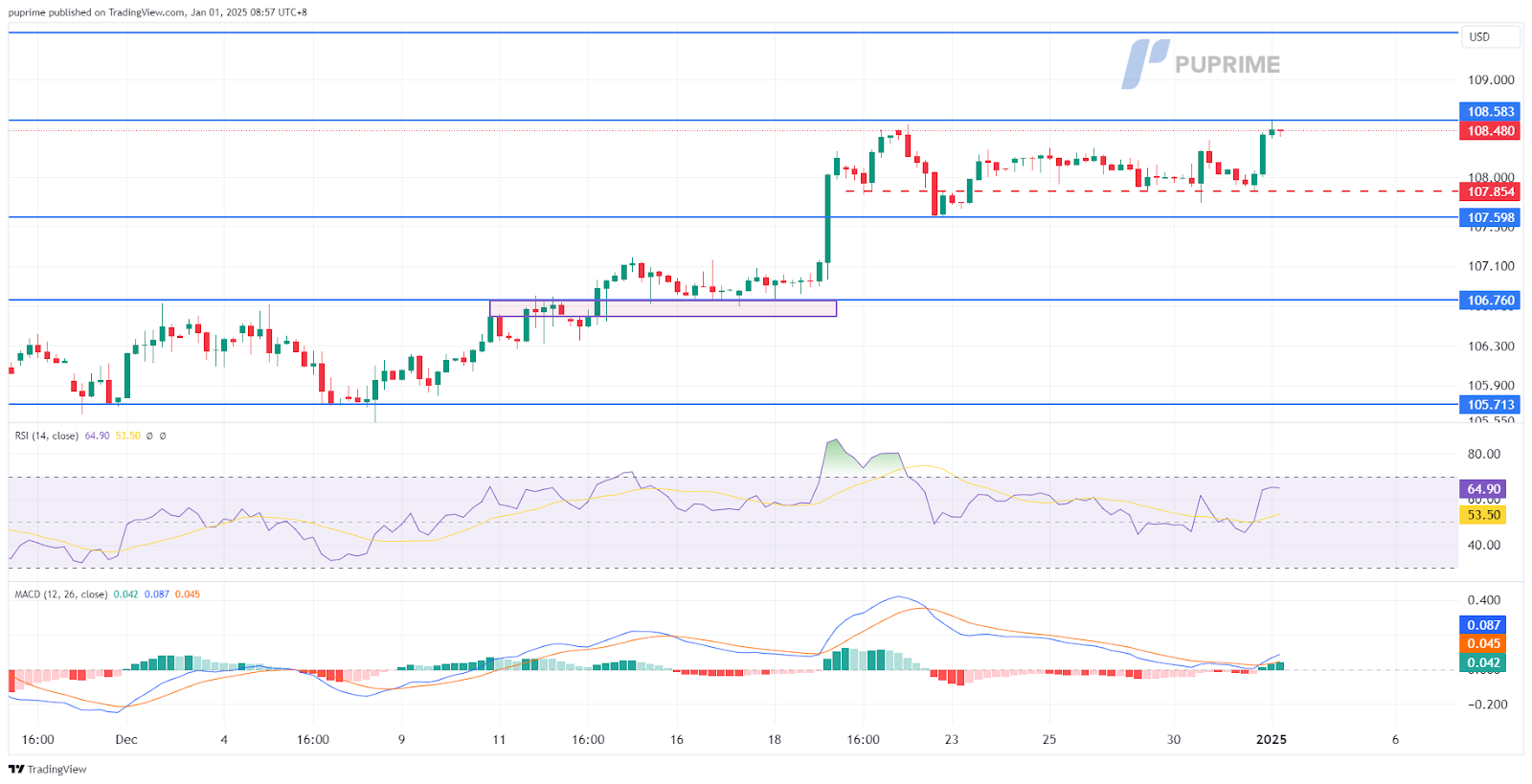Click the 109.000 price axis value
Viewport: 1532px width, 784px height.
pyautogui.click(x=1491, y=80)
